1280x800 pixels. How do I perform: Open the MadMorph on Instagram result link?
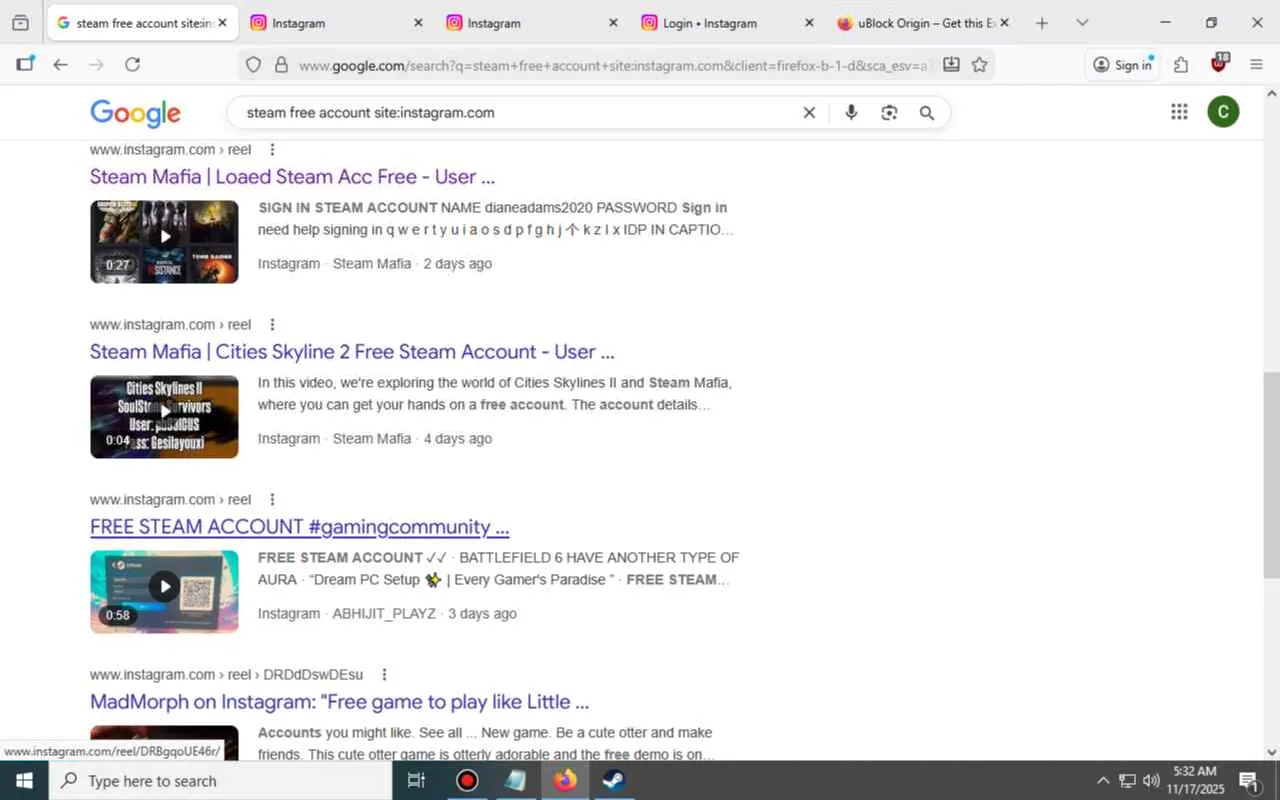[x=339, y=702]
